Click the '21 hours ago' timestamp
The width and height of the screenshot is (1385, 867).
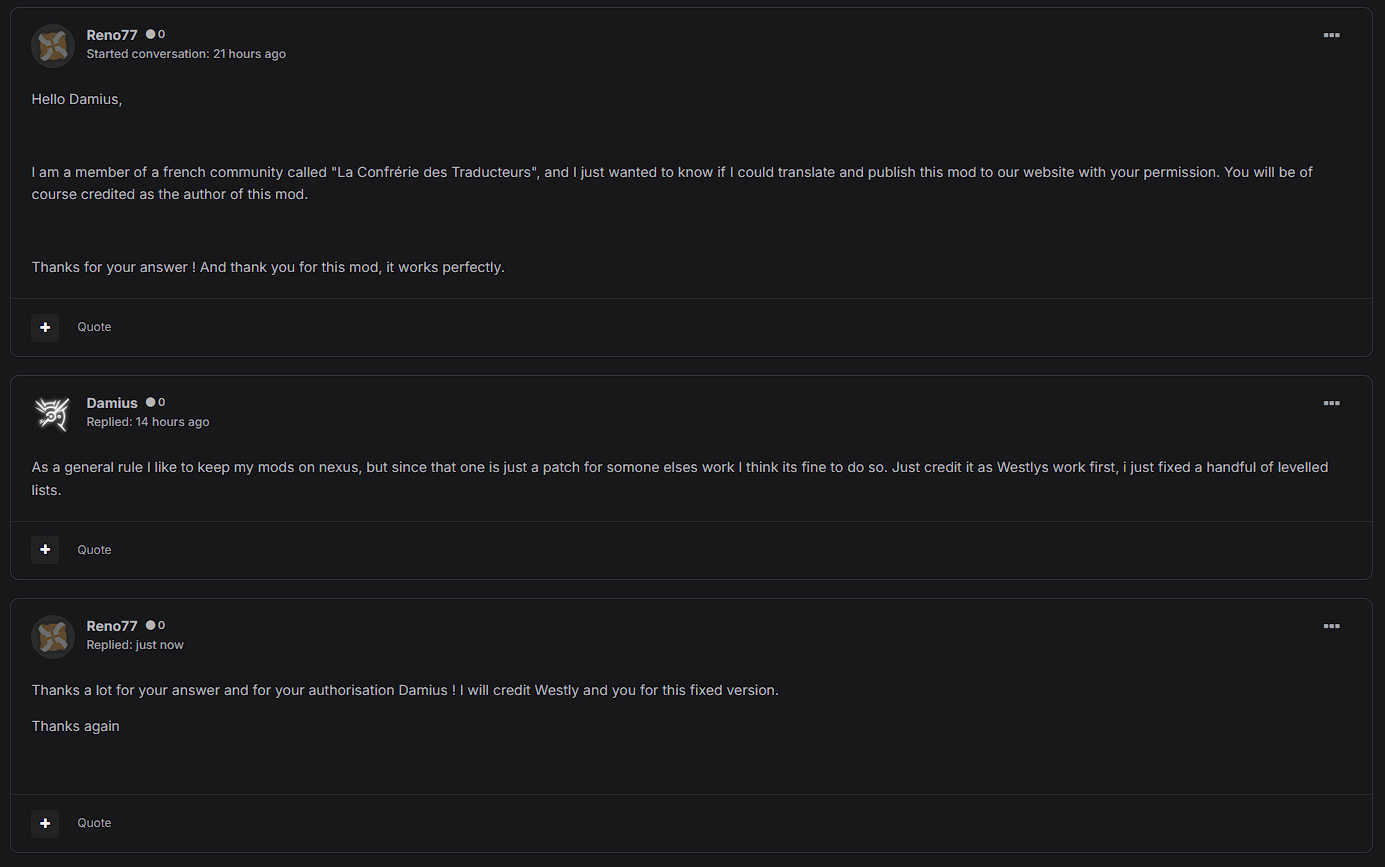tap(249, 54)
